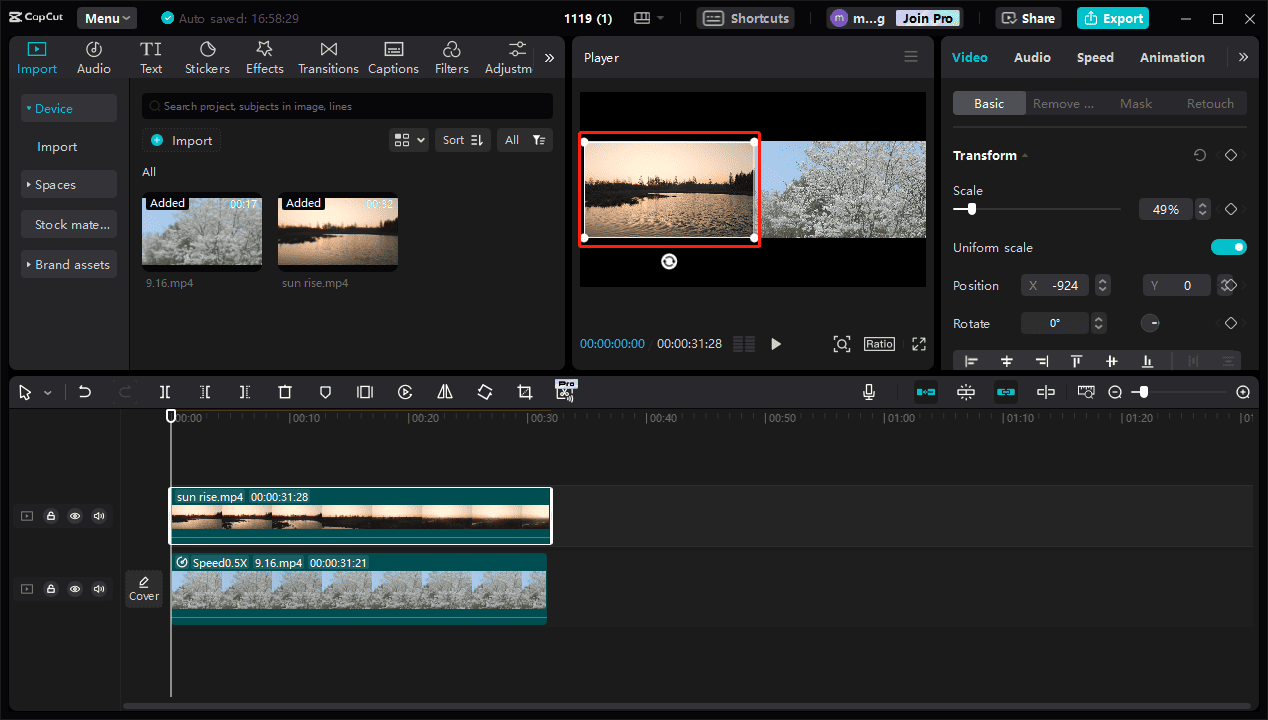Open the Stickers panel
Screen dimensions: 1268x720
pos(207,57)
